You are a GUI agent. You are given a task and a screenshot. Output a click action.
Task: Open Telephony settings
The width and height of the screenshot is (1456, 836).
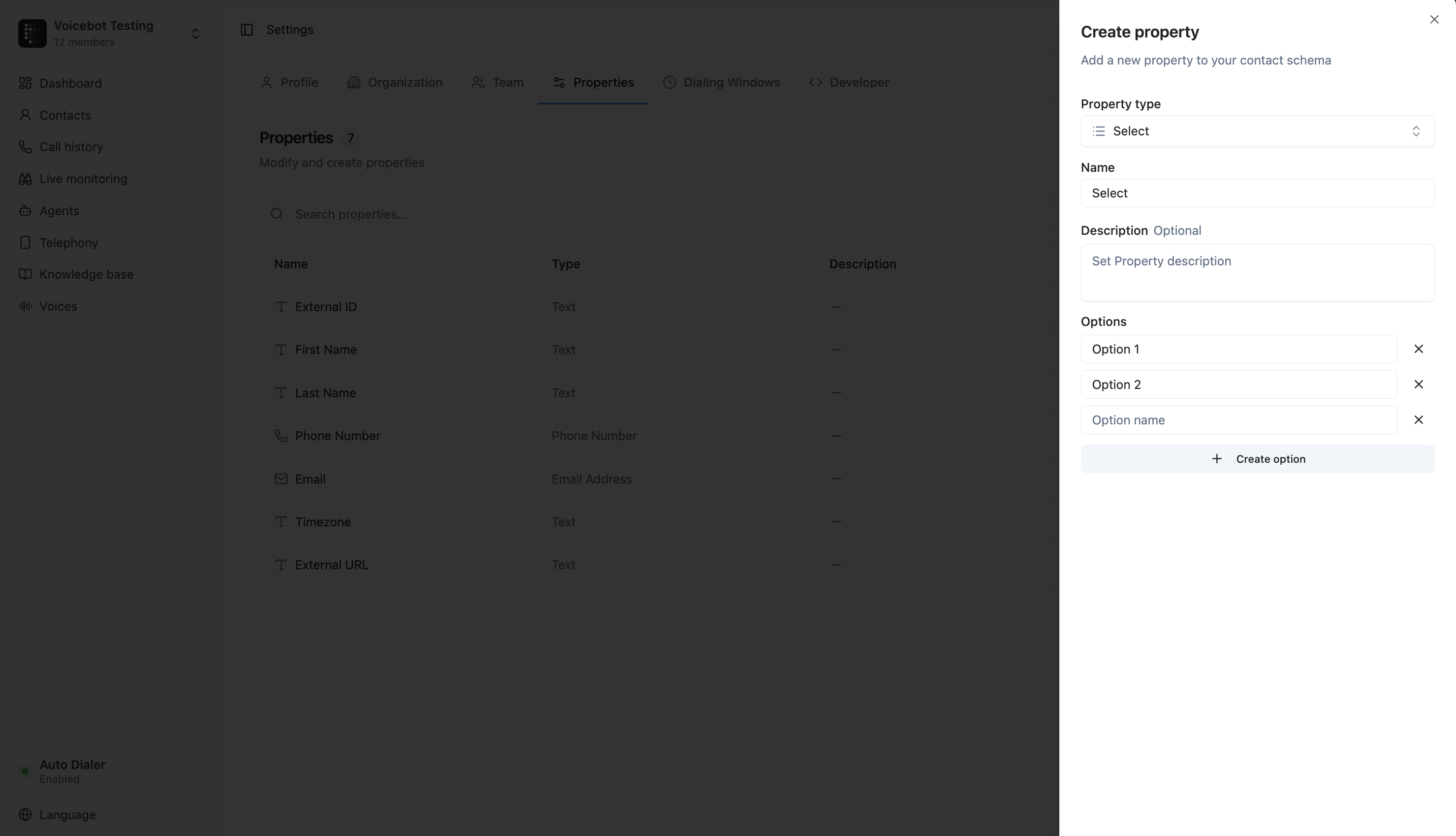[69, 242]
